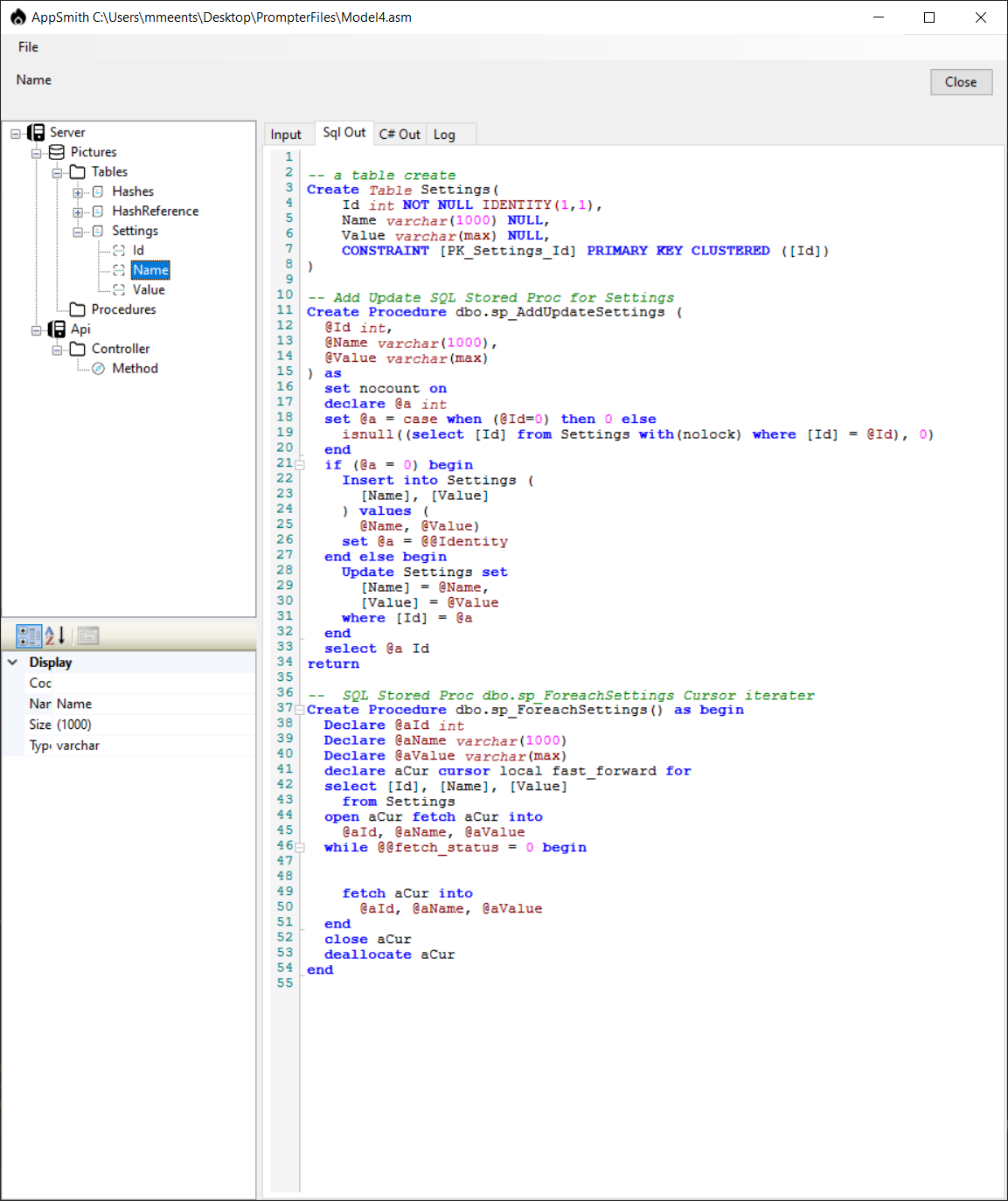
Task: Select the Value column in the tree
Action: 149,289
